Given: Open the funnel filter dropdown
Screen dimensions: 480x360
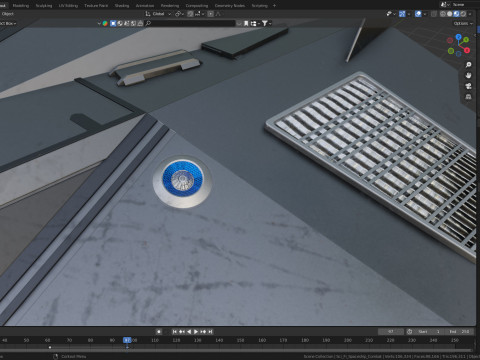Looking at the screenshot, I should [x=266, y=23].
